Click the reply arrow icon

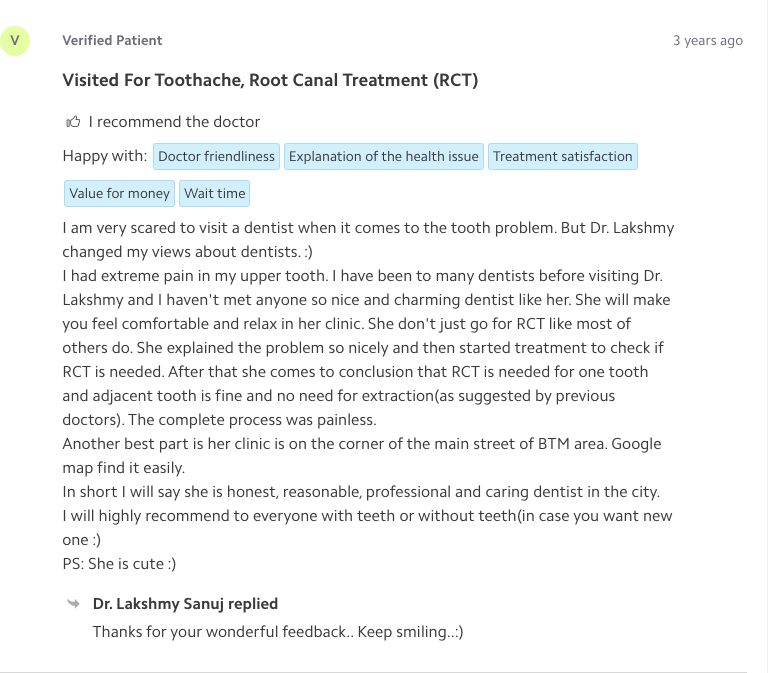73,604
